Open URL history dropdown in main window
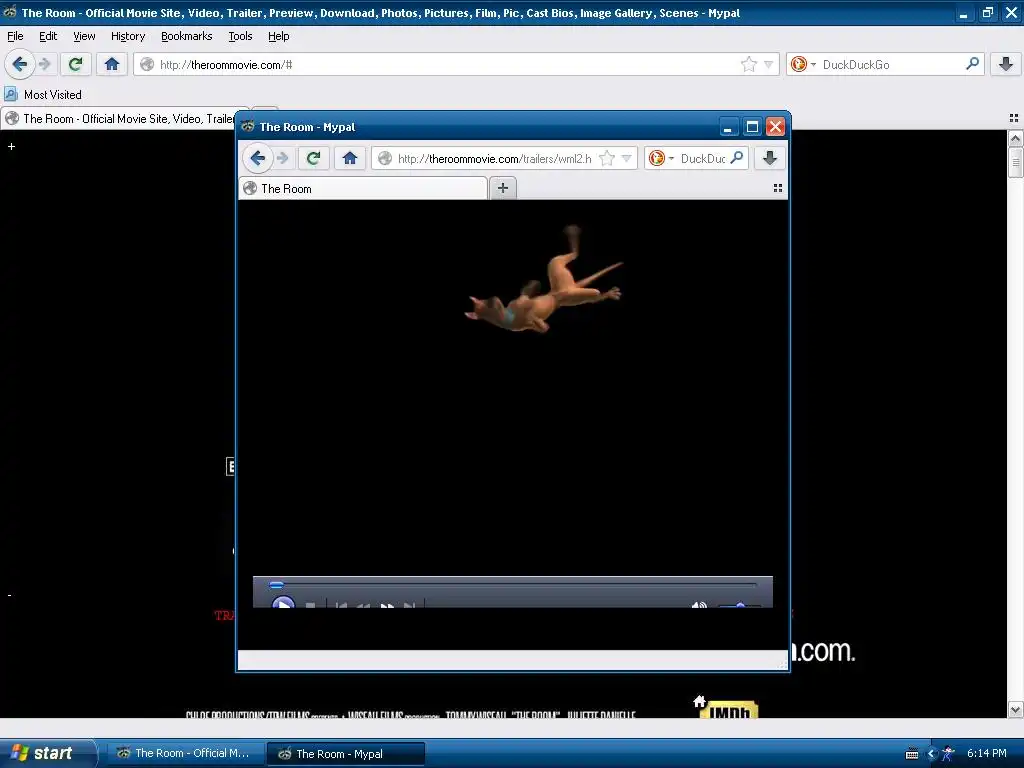Image resolution: width=1024 pixels, height=768 pixels. (769, 64)
